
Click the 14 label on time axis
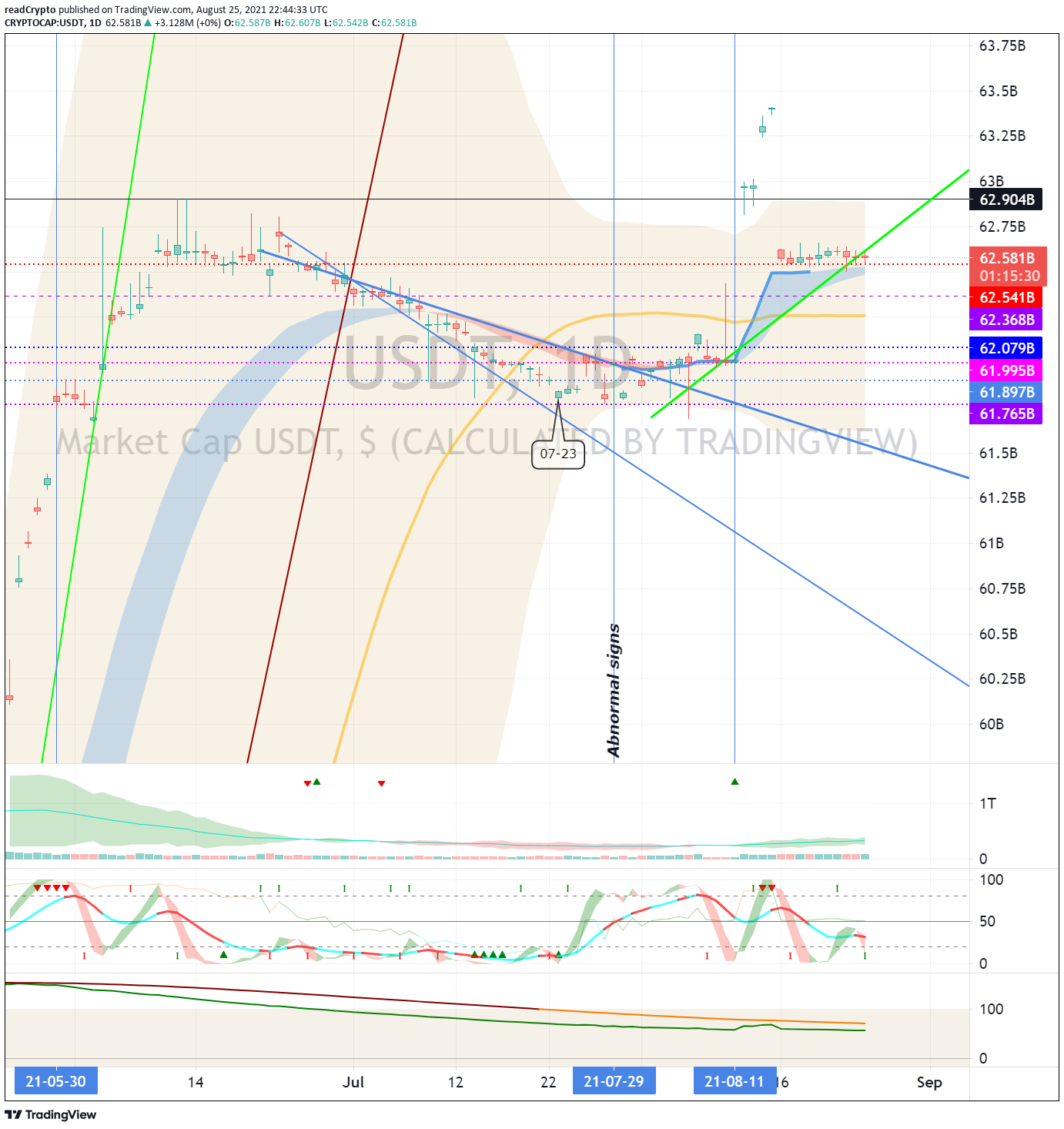196,1082
